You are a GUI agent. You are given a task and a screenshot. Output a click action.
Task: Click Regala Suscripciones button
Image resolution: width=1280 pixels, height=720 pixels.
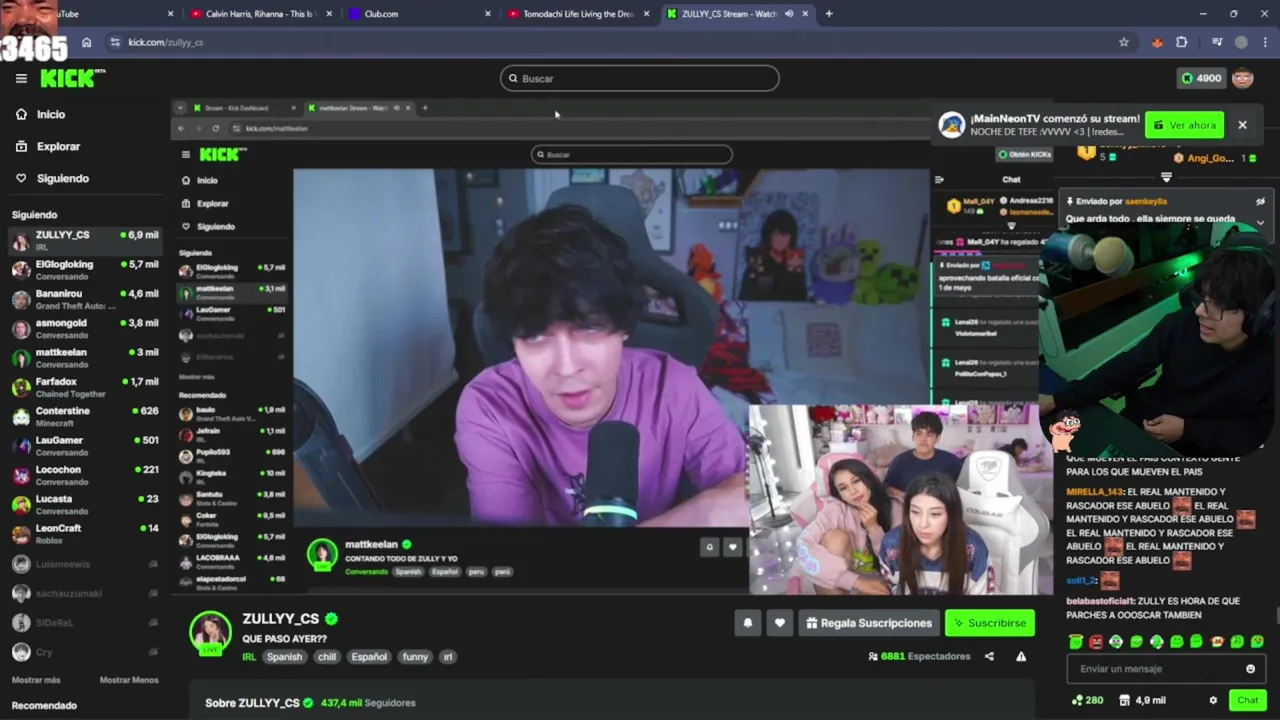point(868,623)
